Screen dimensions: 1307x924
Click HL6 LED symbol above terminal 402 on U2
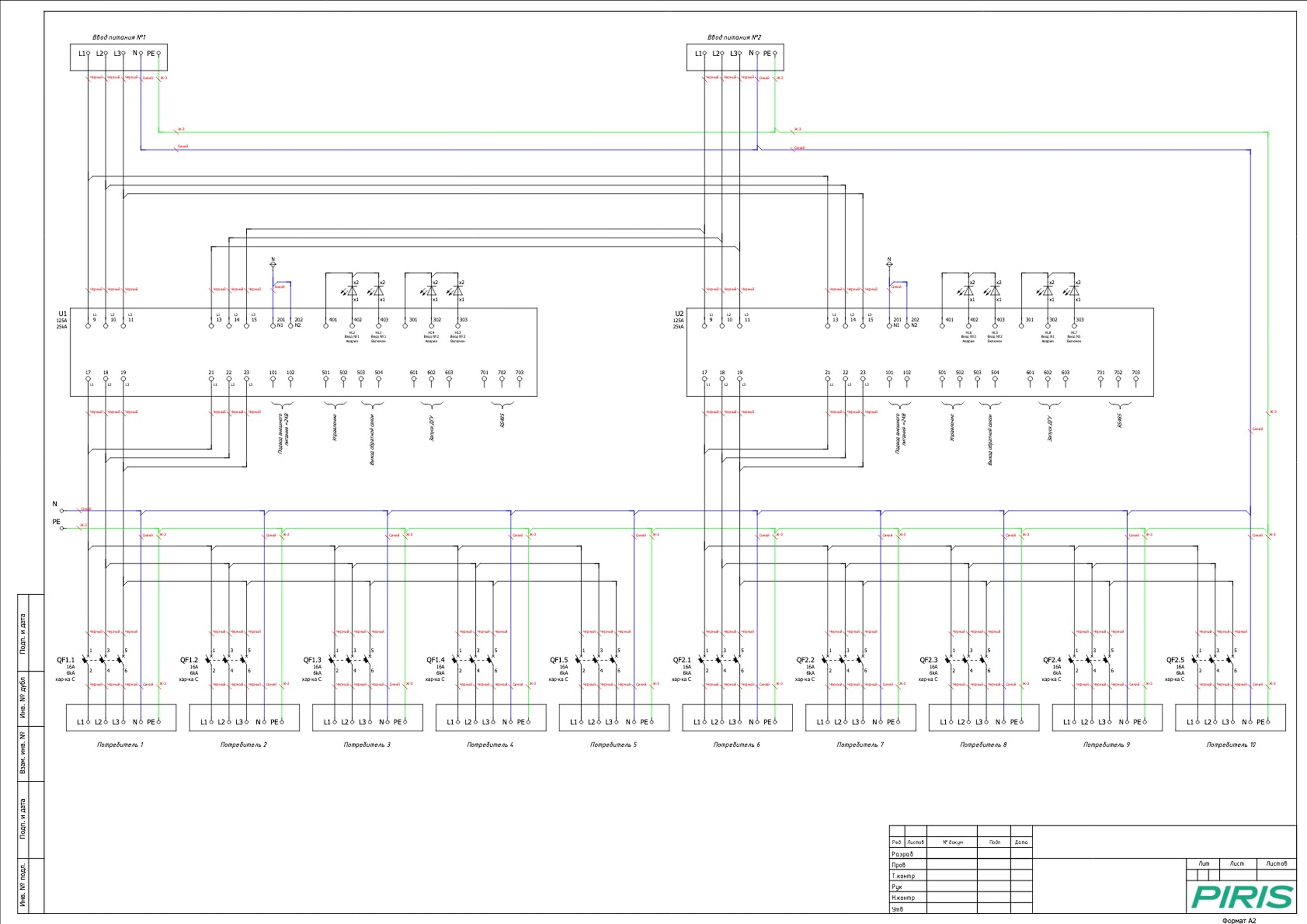pyautogui.click(x=968, y=290)
